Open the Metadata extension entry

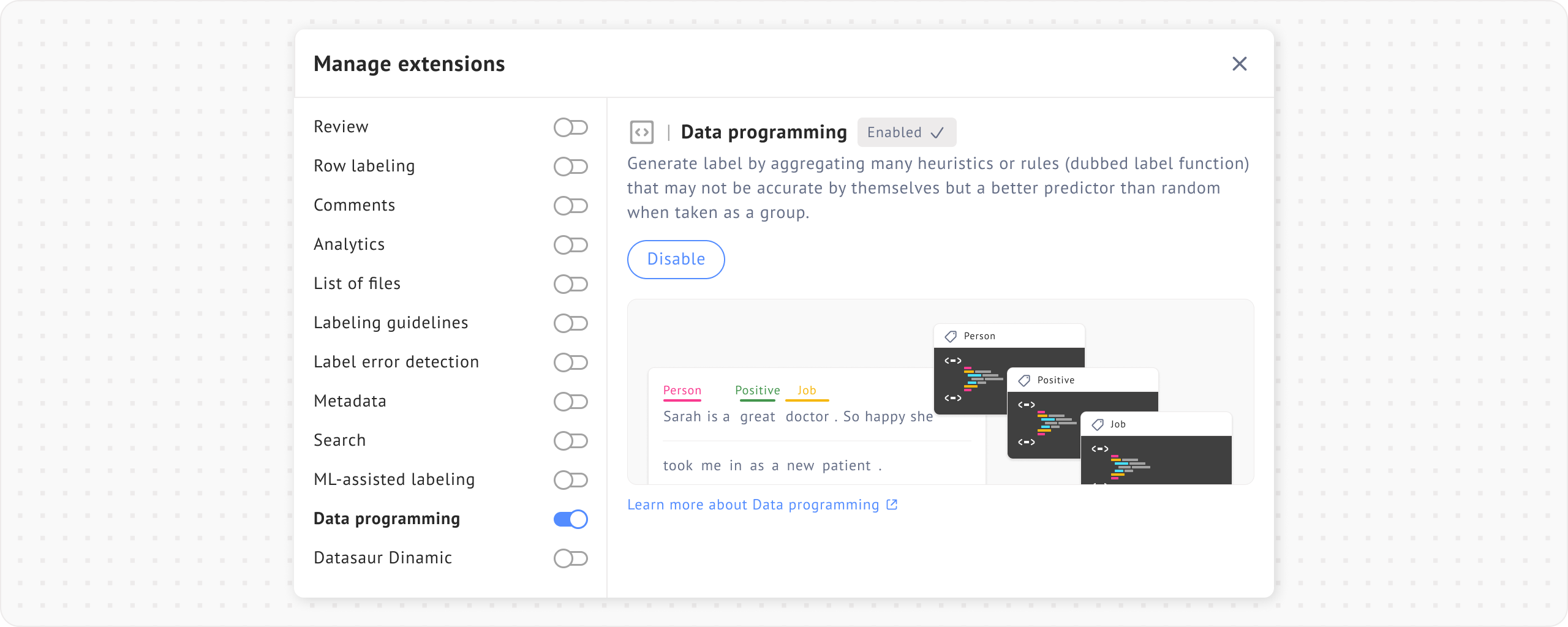350,401
